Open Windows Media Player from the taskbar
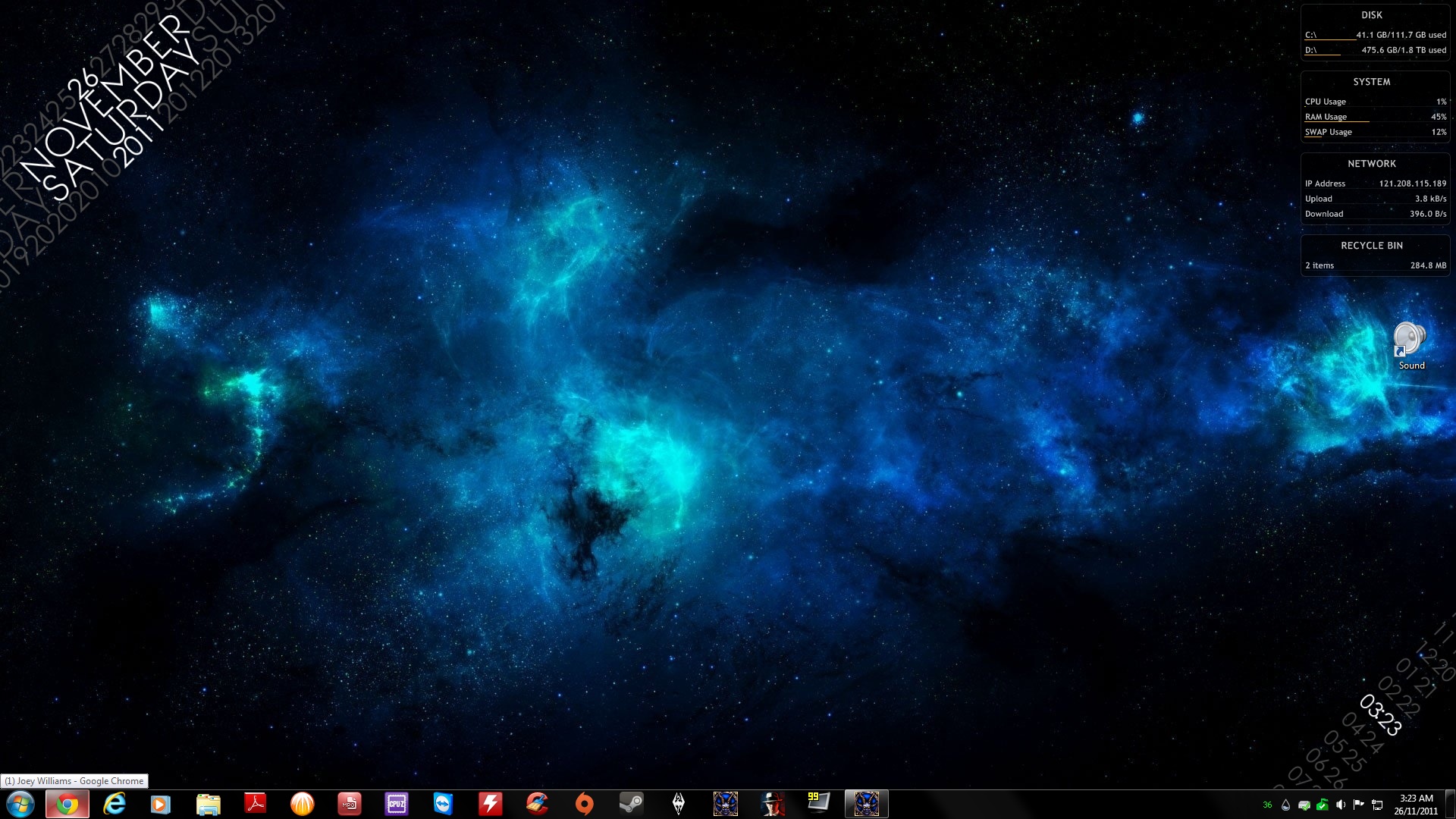This screenshot has height=819, width=1456. pyautogui.click(x=161, y=804)
